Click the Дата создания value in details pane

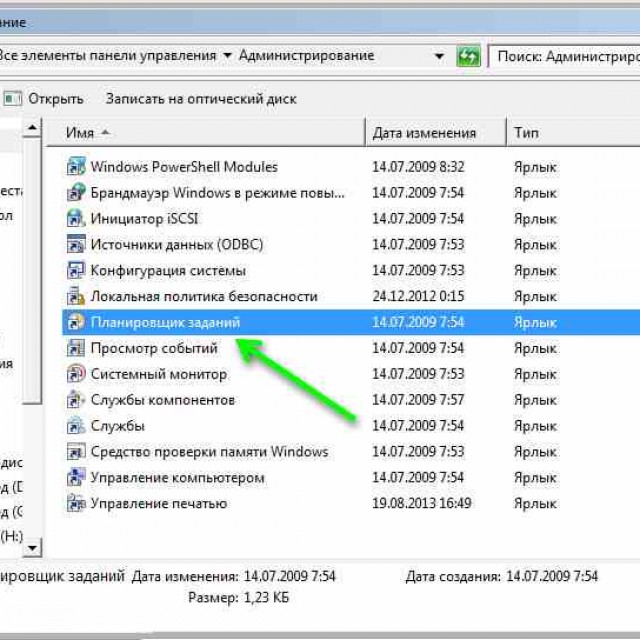pos(552,576)
